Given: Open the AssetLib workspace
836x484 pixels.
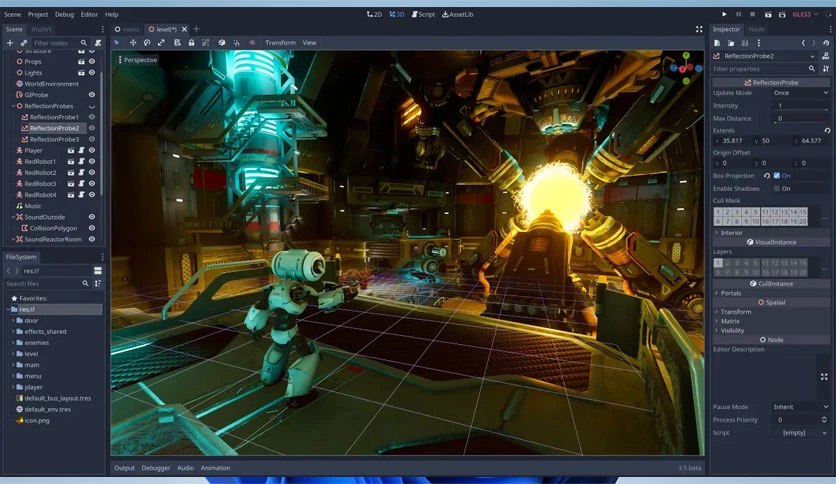Looking at the screenshot, I should click(x=458, y=14).
